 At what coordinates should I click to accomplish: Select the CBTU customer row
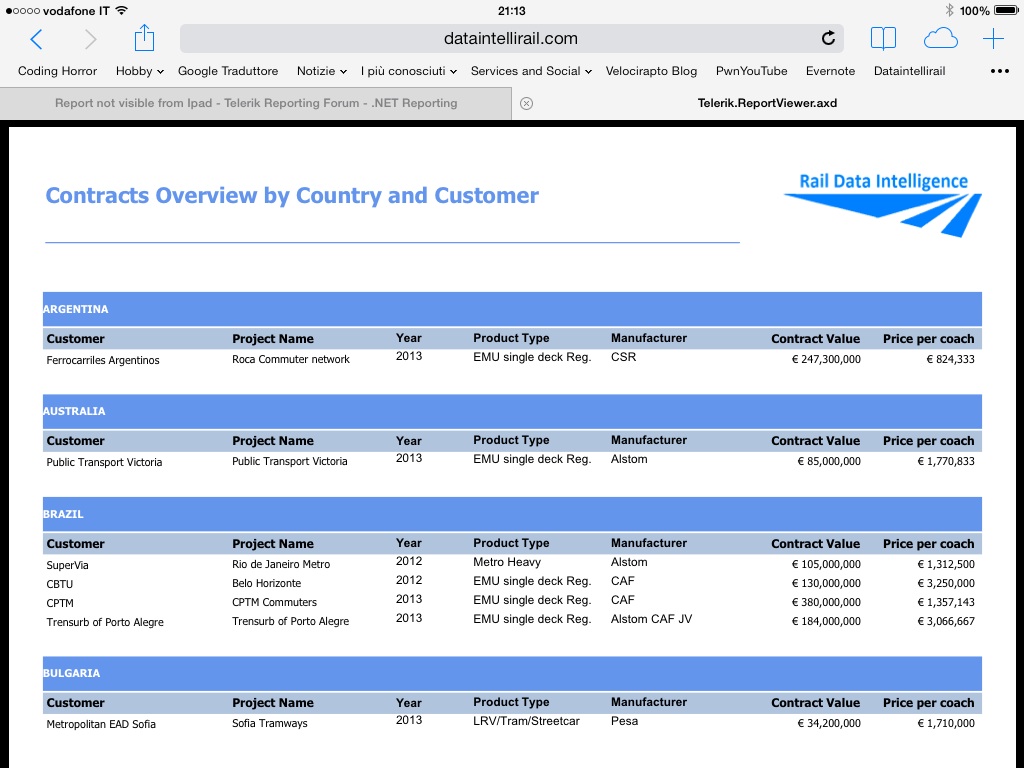(59, 584)
